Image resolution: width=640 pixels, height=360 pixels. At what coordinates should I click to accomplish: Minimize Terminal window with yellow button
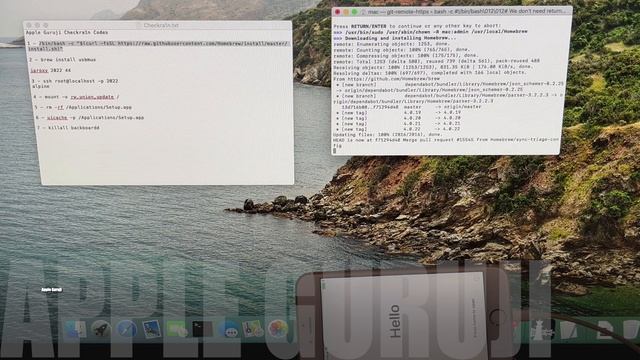[346, 12]
